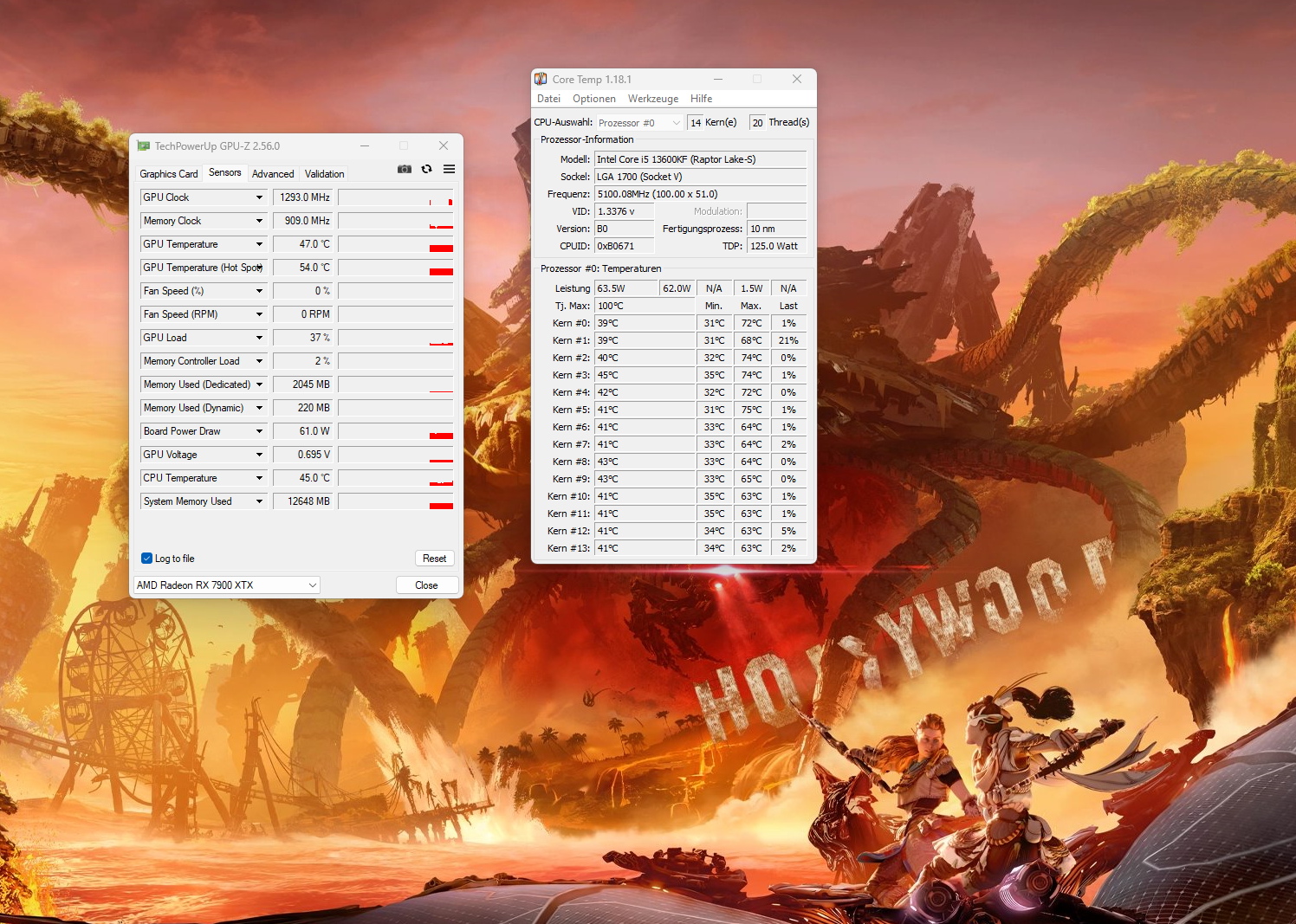The width and height of the screenshot is (1296, 924).
Task: Click the 125.0 Watt TDP field
Action: (777, 246)
